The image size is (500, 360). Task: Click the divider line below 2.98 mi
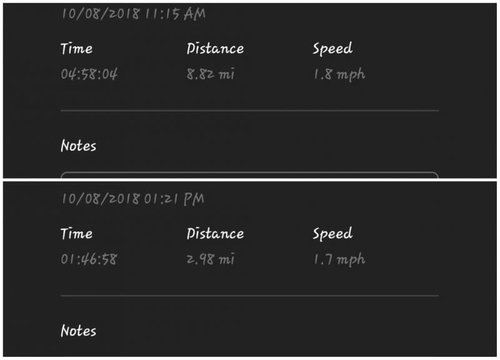click(x=250, y=295)
